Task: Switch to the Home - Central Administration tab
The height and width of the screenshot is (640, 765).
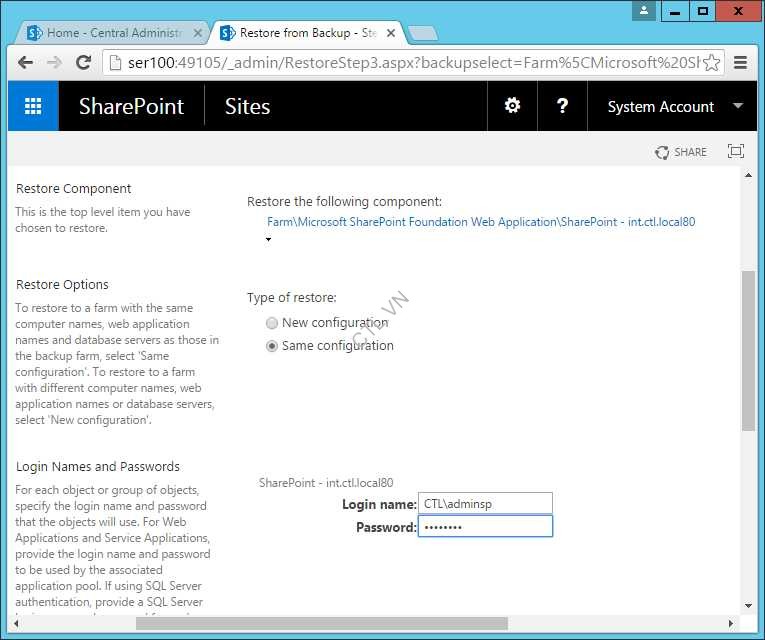Action: tap(110, 33)
